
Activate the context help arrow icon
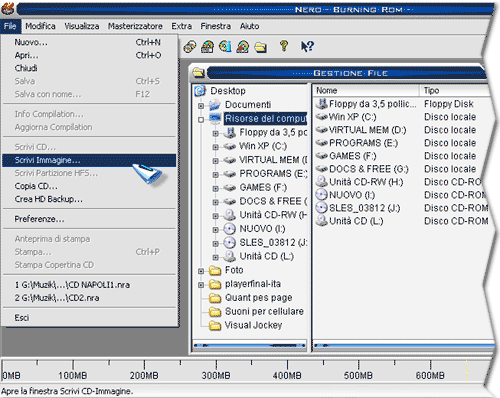pyautogui.click(x=307, y=46)
